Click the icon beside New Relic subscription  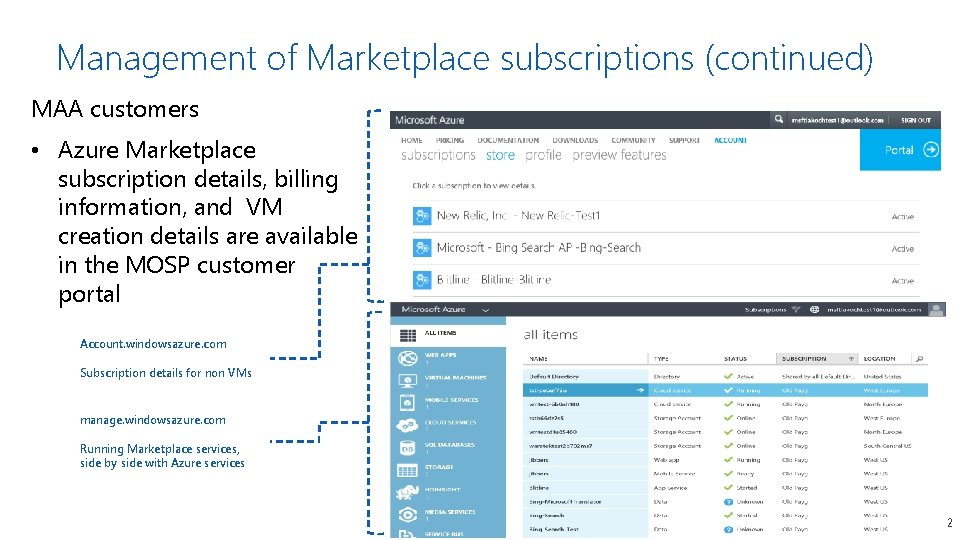[422, 216]
